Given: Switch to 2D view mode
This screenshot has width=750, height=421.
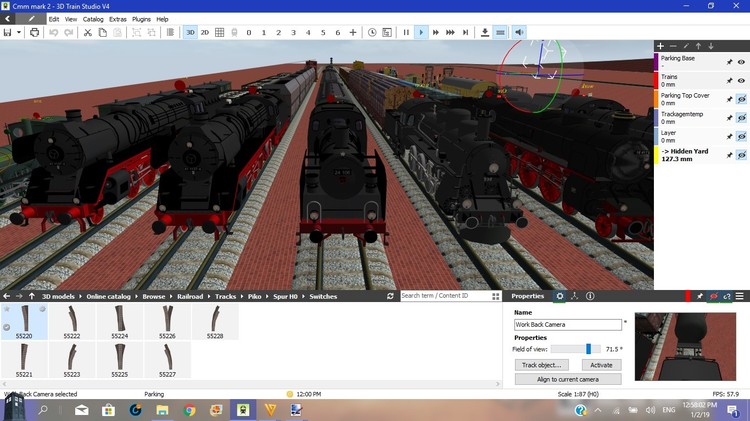Looking at the screenshot, I should tap(205, 33).
